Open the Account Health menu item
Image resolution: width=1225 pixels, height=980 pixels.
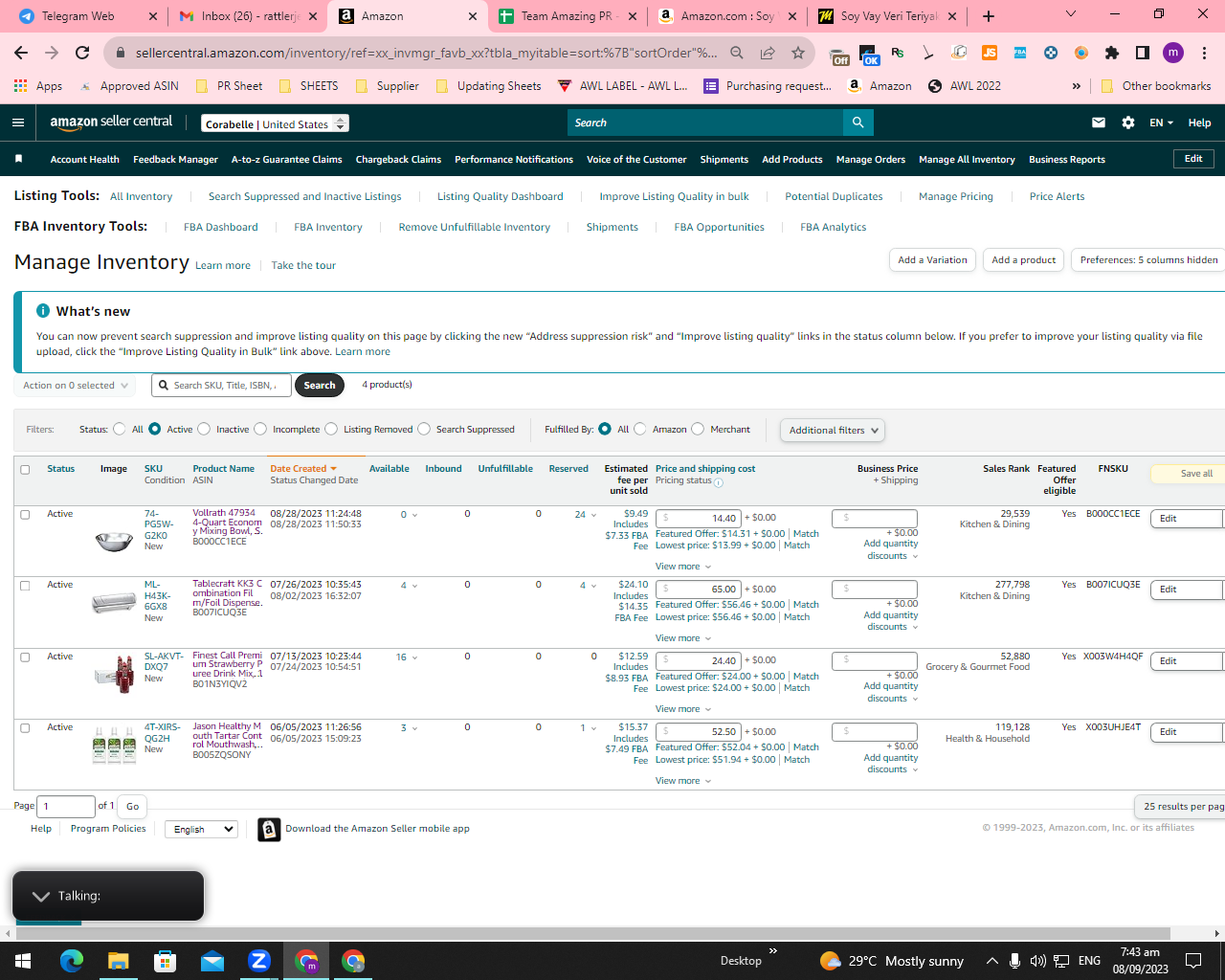pos(85,160)
